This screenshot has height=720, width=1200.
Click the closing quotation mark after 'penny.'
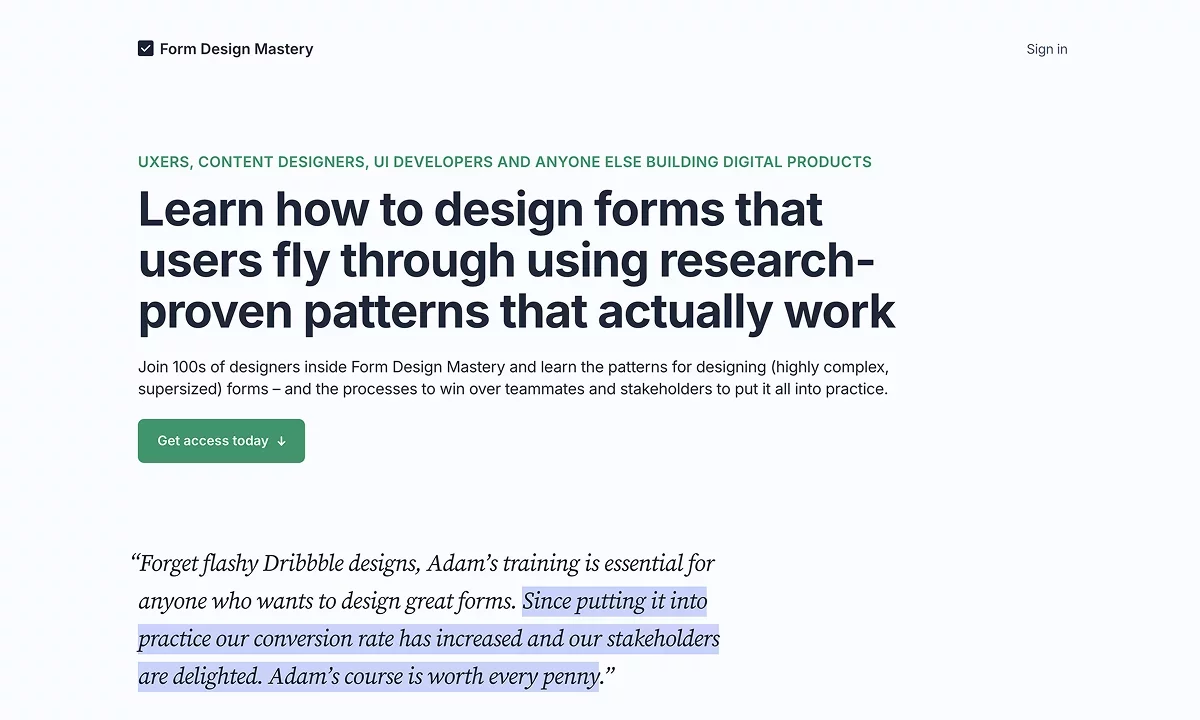pos(609,676)
